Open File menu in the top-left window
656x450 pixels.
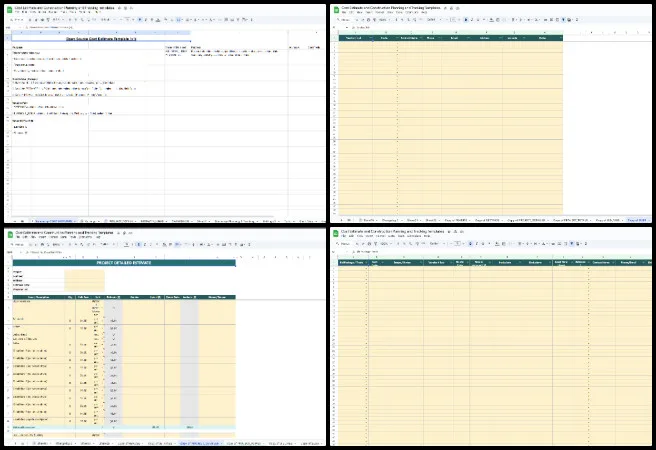pos(17,13)
